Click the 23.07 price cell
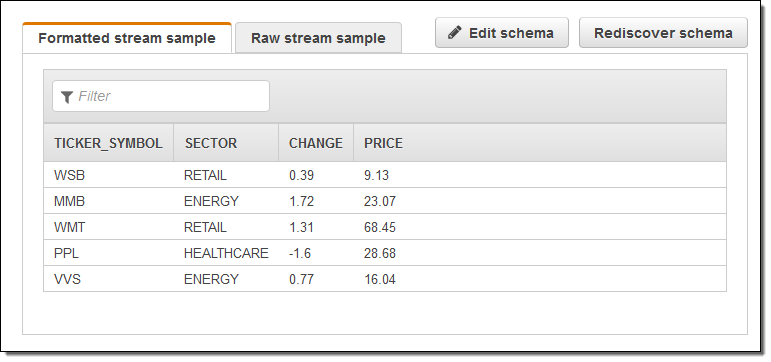 coord(380,201)
